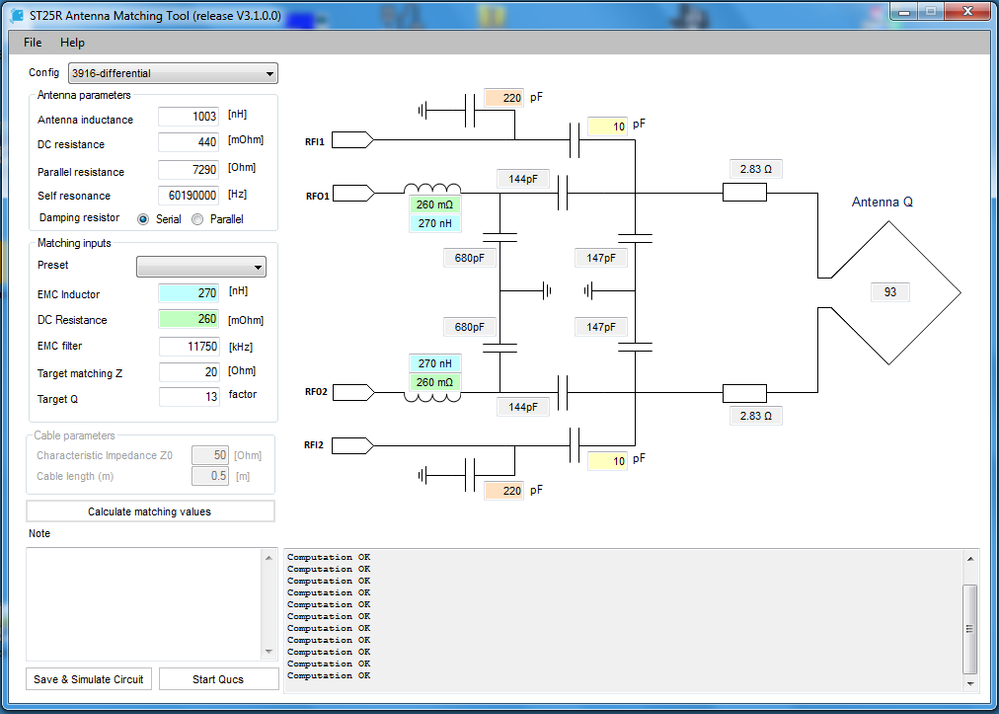Viewport: 999px width, 714px height.
Task: Click inside the Note text area
Action: pyautogui.click(x=144, y=604)
